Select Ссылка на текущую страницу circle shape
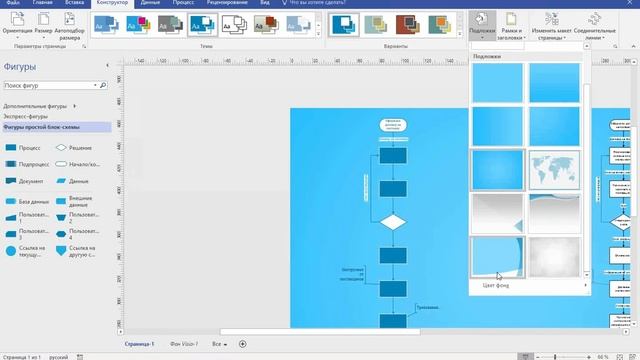The image size is (640, 360). point(25,251)
